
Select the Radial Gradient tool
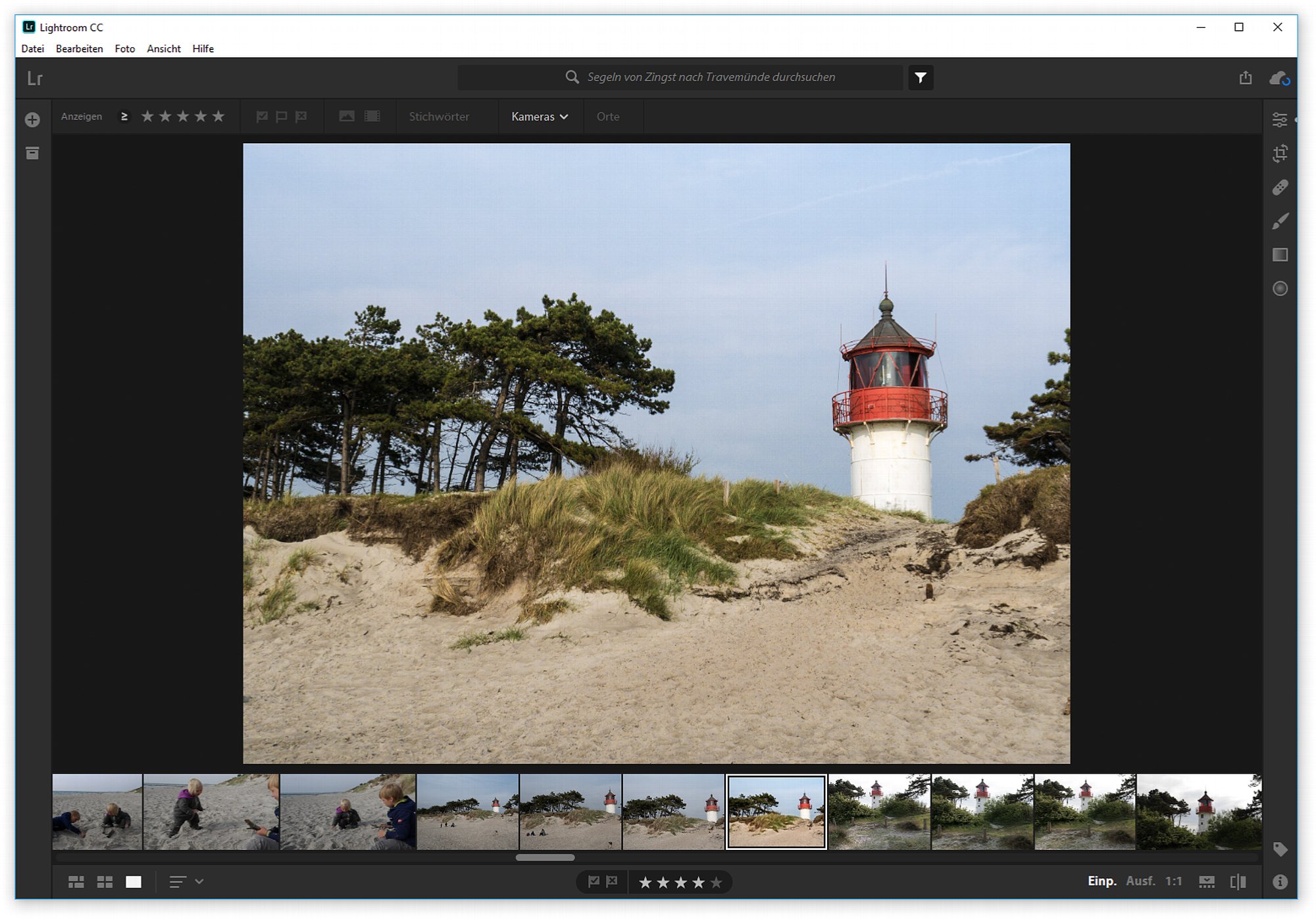click(1279, 288)
